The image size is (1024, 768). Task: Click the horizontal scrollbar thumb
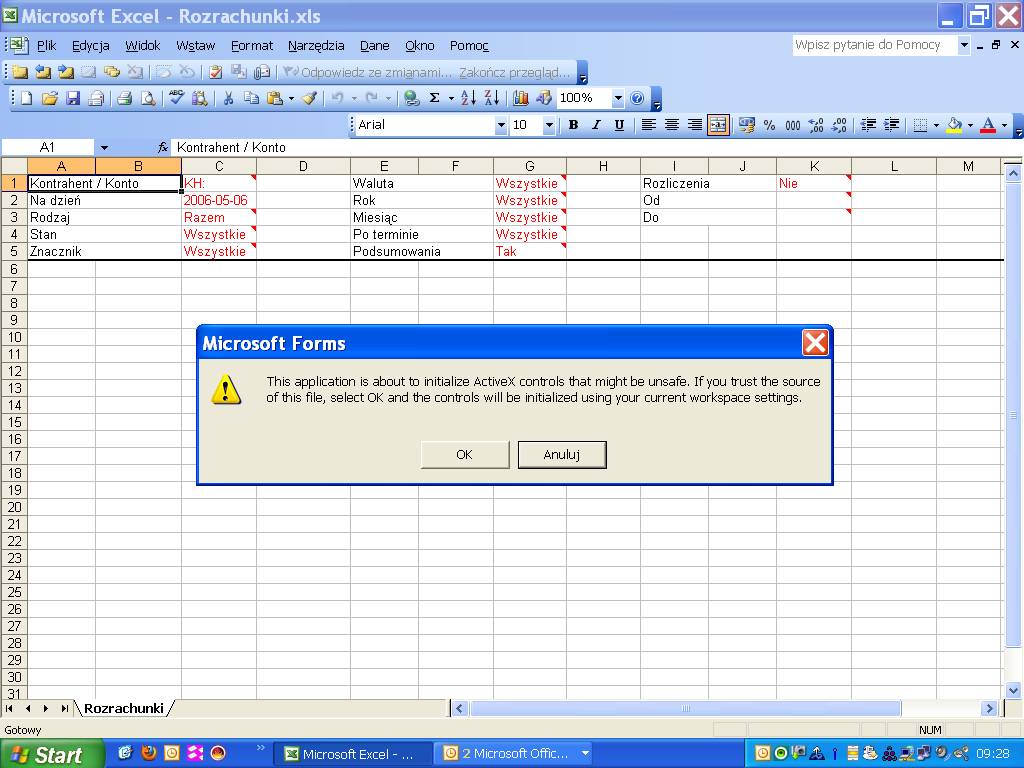click(x=686, y=709)
